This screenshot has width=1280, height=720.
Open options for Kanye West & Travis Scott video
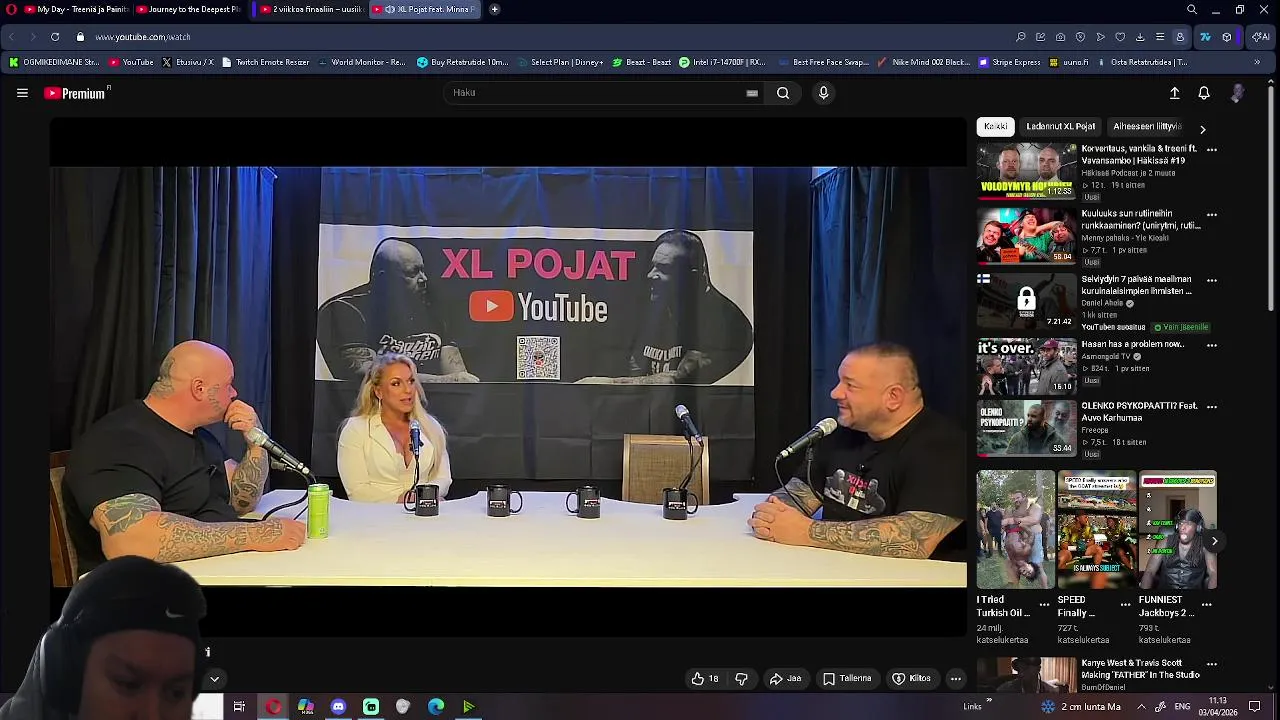point(1212,663)
